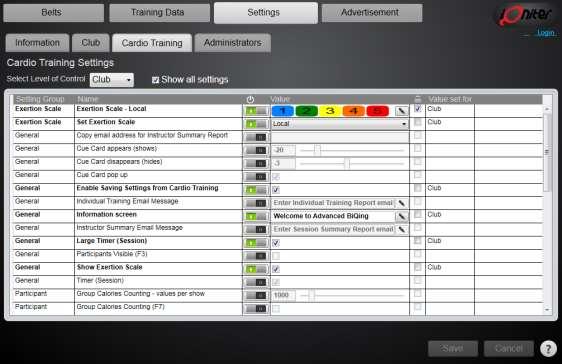Image resolution: width=562 pixels, height=364 pixels.
Task: Switch to the Training Data tab
Action: (159, 13)
